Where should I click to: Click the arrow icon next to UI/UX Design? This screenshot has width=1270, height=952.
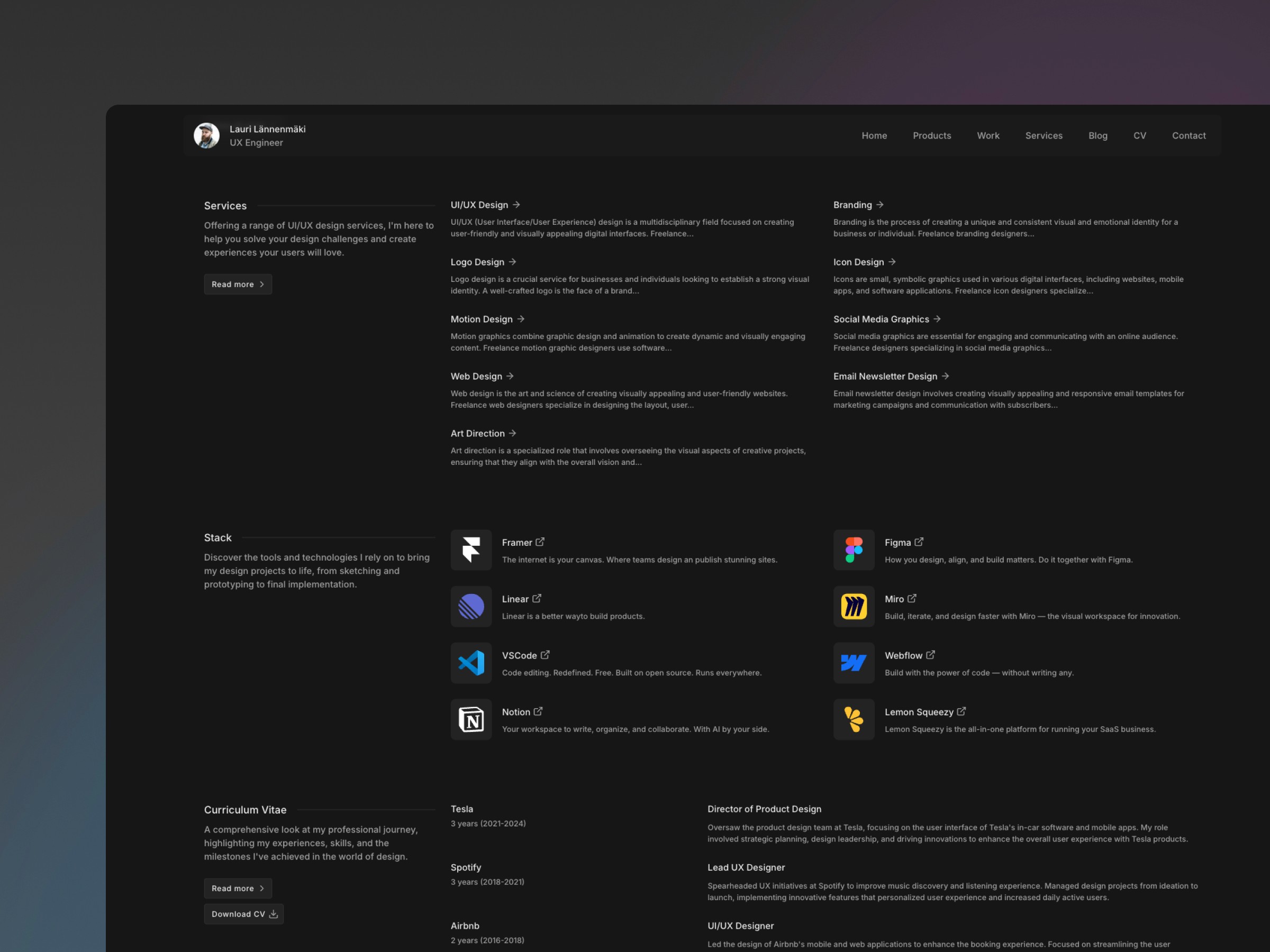tap(516, 204)
